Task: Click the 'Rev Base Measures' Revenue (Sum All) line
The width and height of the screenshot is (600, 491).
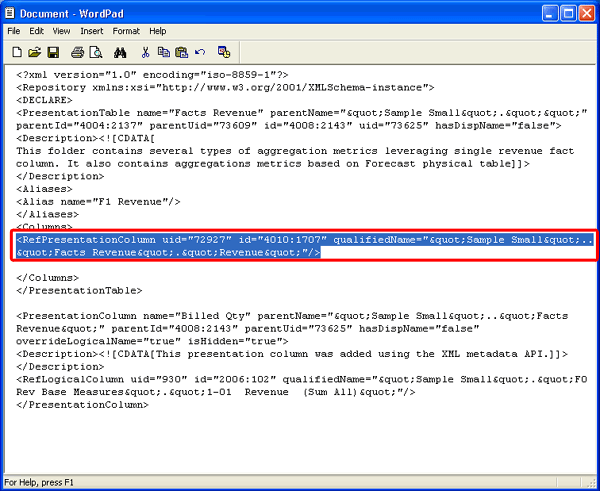Action: click(215, 392)
